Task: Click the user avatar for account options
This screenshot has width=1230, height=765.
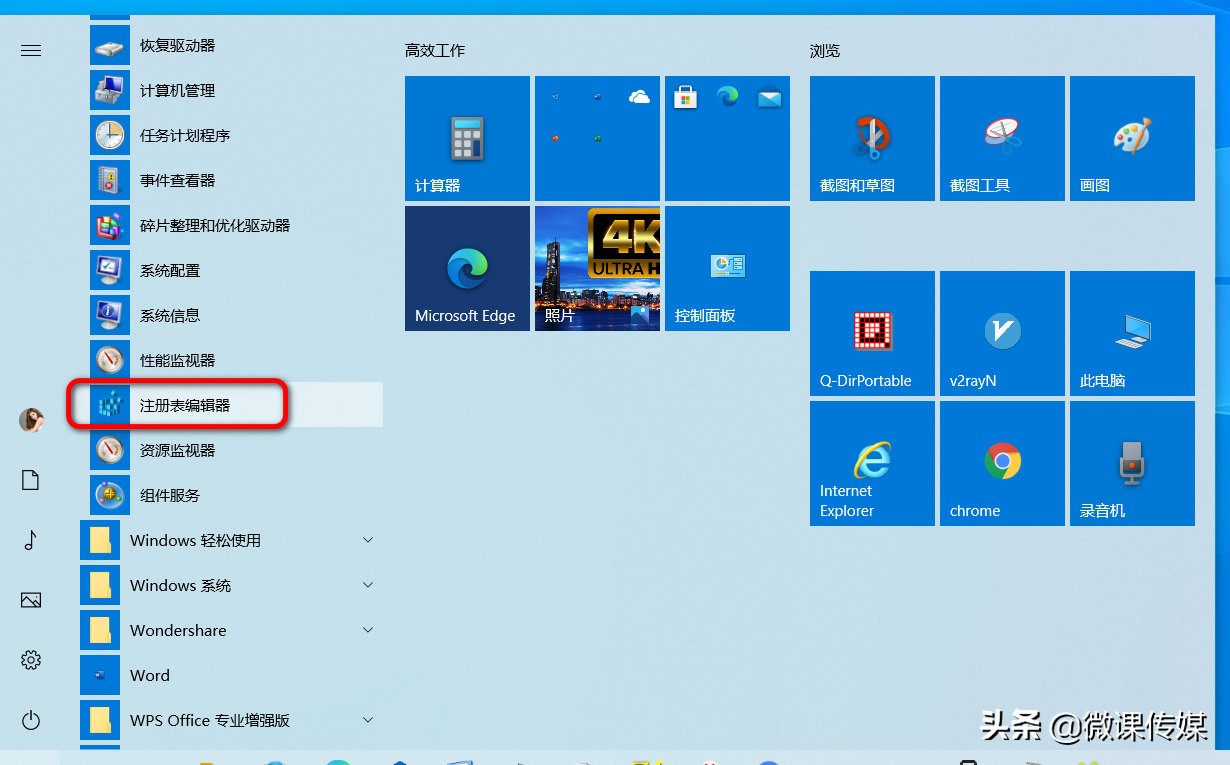Action: 30,420
